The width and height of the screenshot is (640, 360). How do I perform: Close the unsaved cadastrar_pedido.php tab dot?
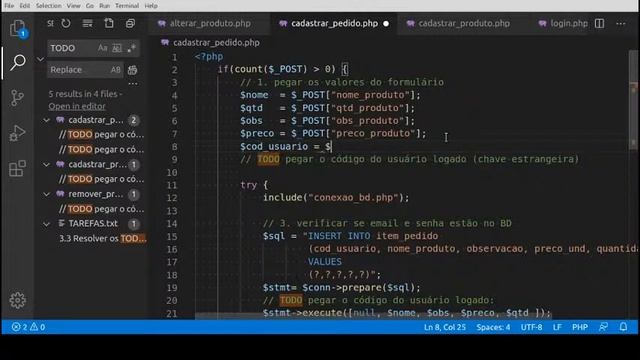click(386, 24)
